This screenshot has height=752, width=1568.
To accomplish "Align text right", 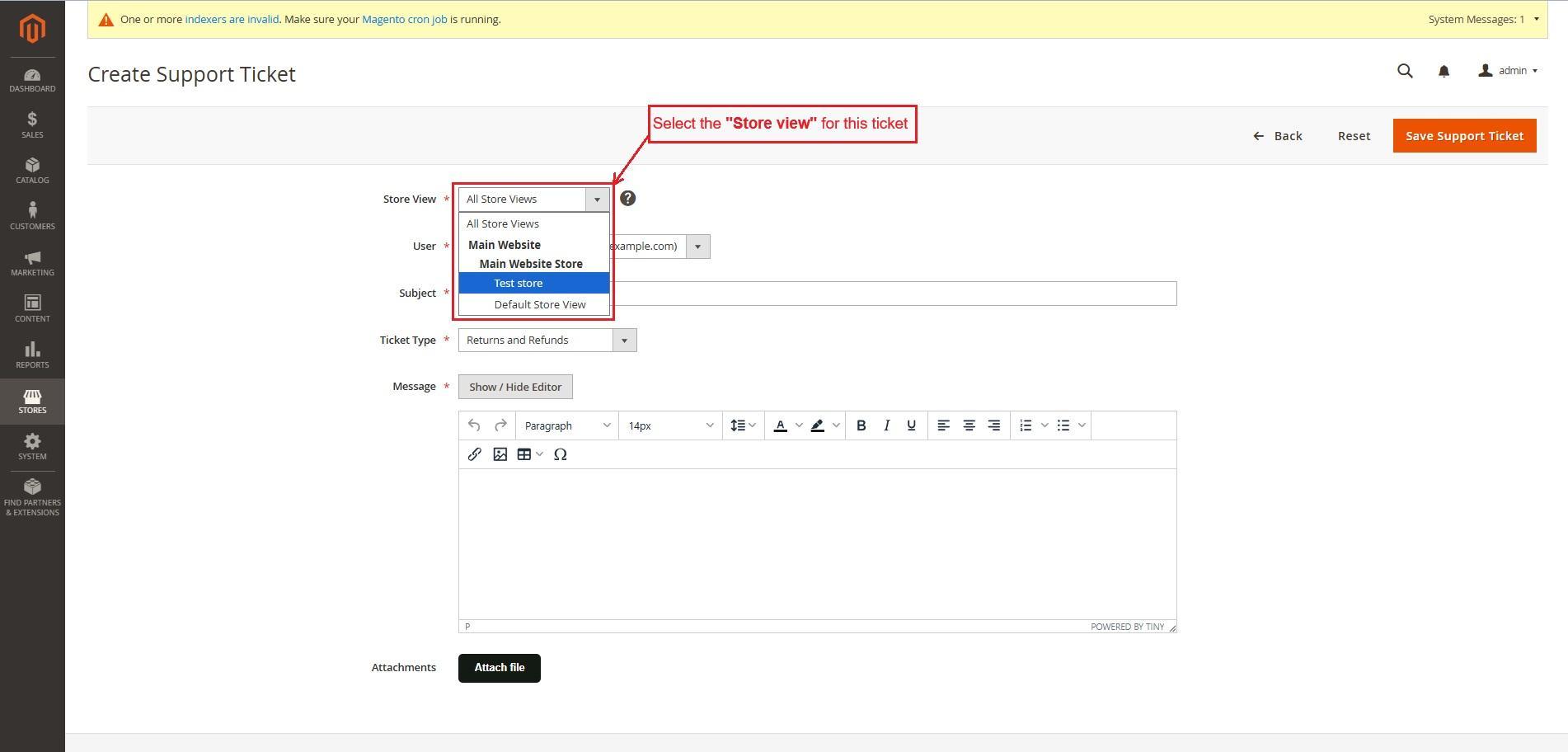I will [994, 425].
